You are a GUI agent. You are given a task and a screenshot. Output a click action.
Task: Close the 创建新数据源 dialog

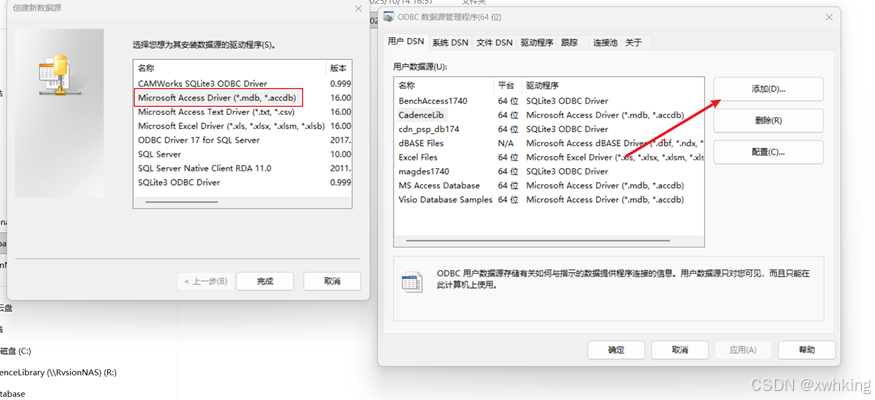358,8
